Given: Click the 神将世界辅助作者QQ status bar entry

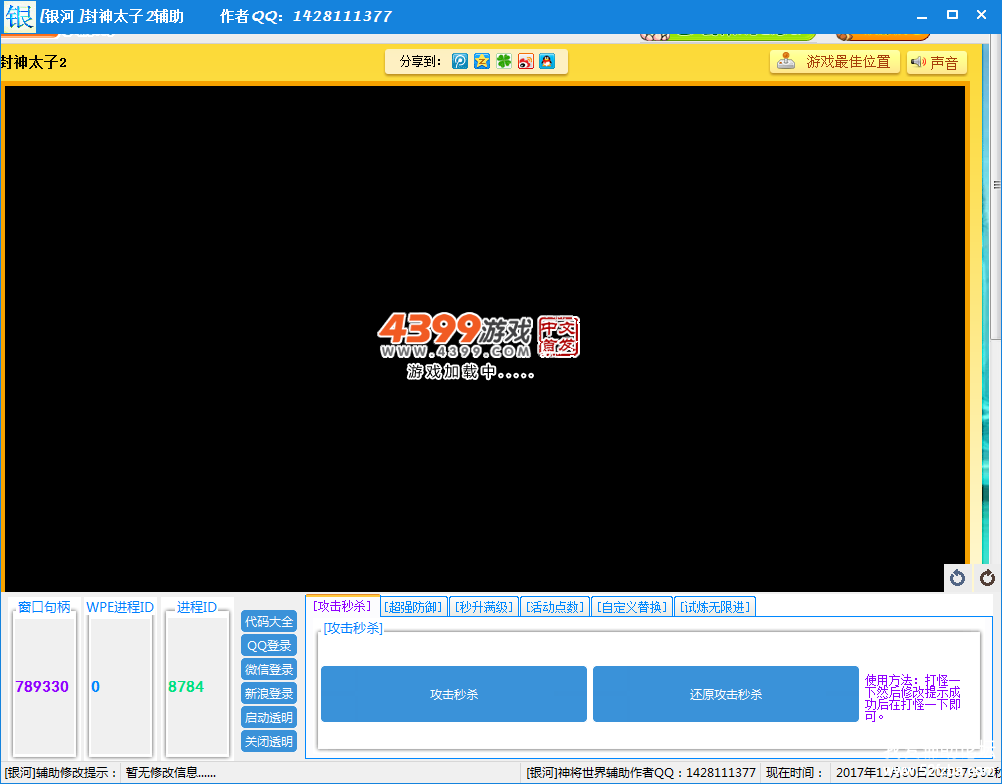Looking at the screenshot, I should pos(641,772).
